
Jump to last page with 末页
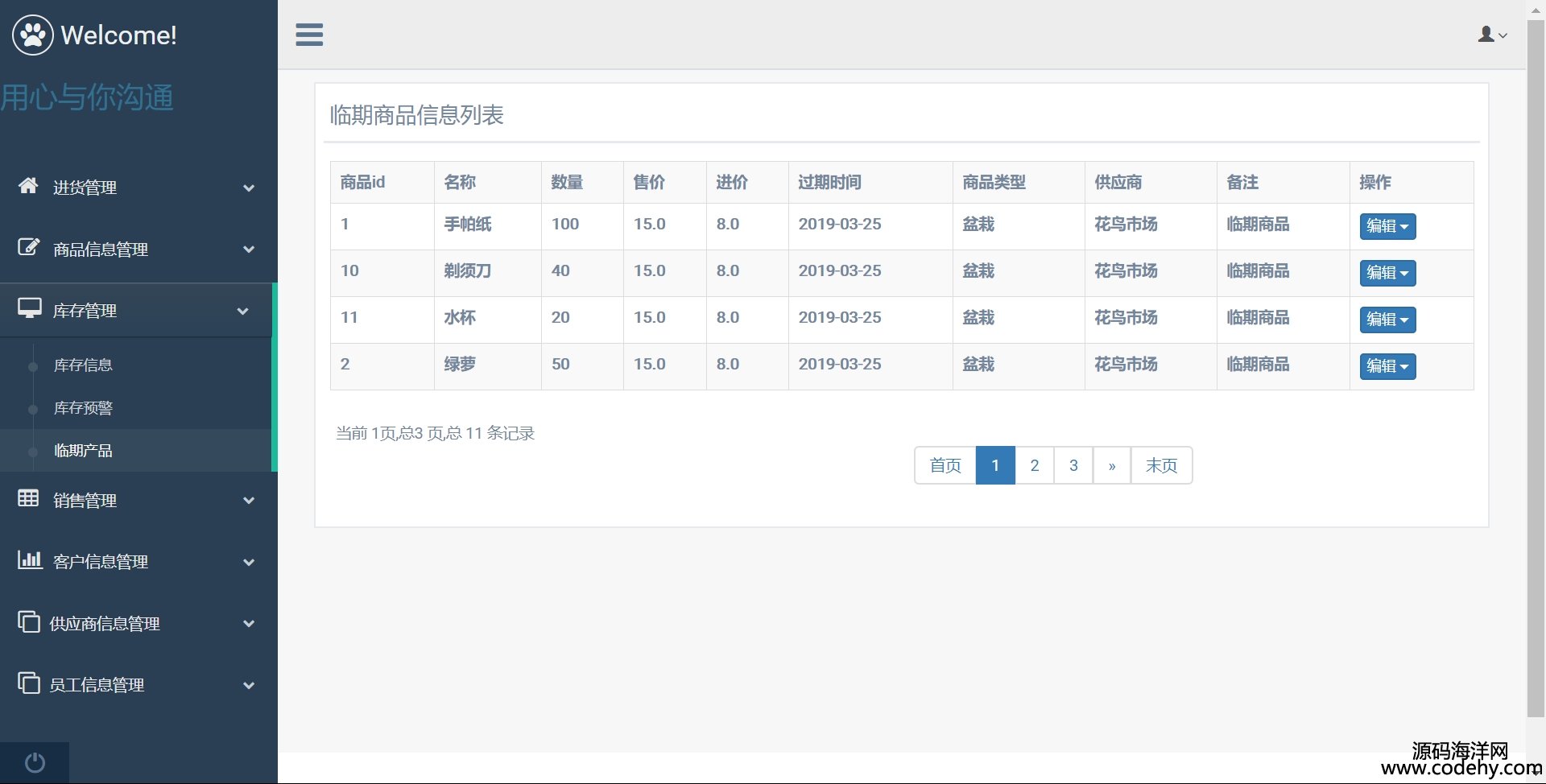coord(1161,465)
